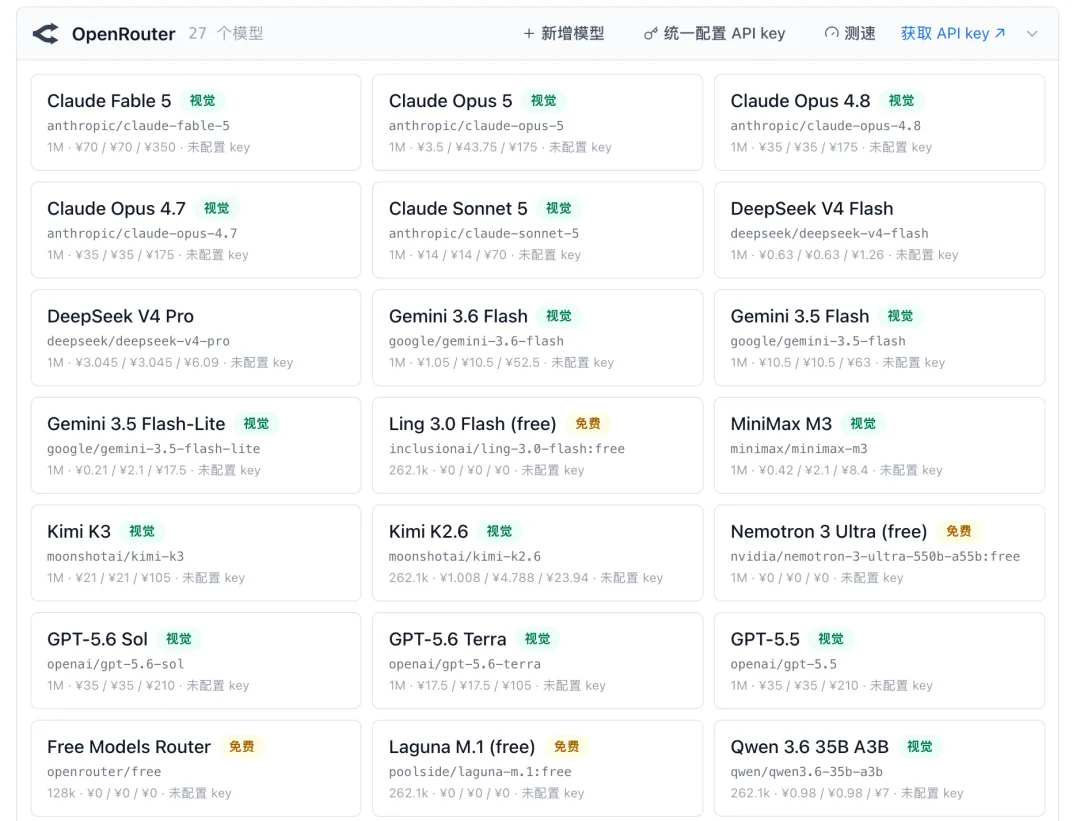The image size is (1080, 821).
Task: Click the 视觉 badge on Claude Opus 5
Action: [543, 101]
